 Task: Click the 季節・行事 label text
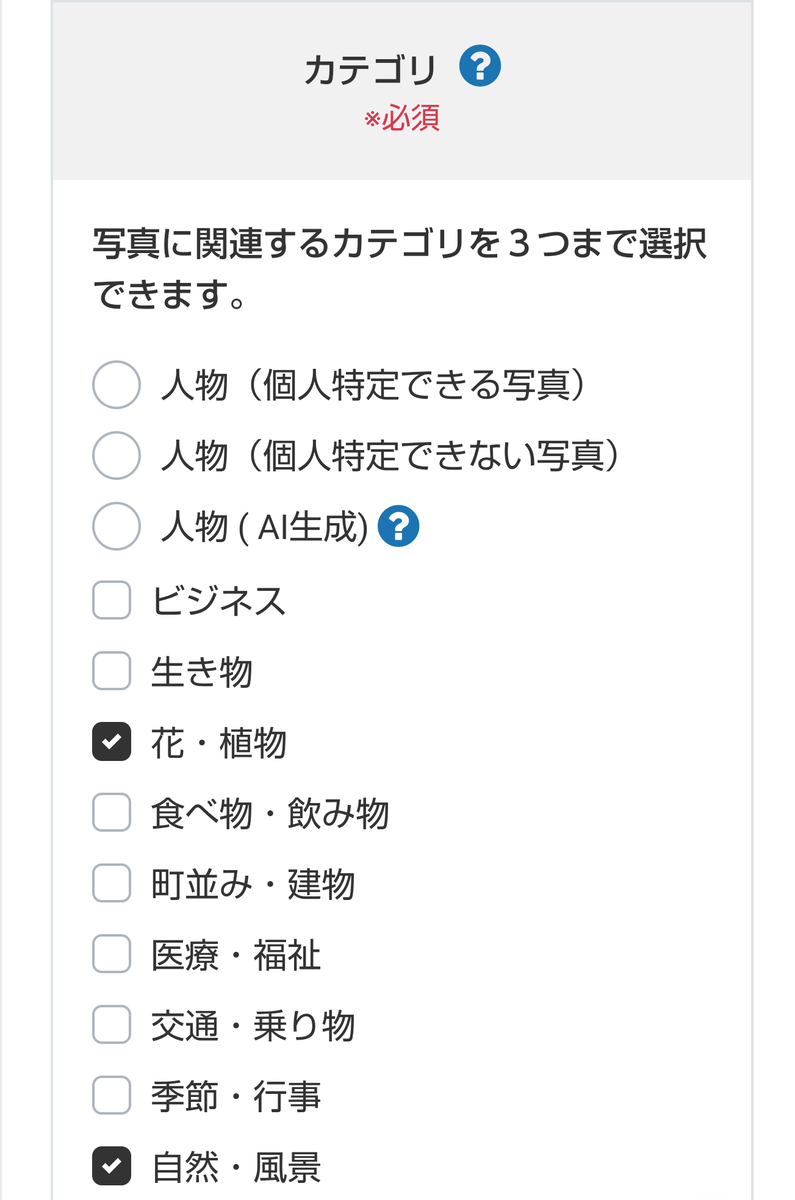point(236,1097)
